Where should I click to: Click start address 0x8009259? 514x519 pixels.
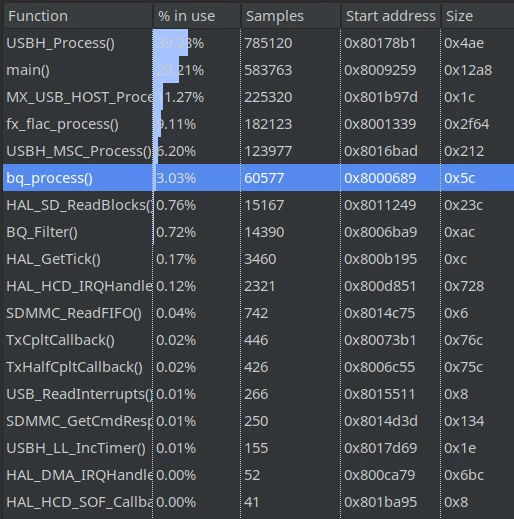point(380,70)
